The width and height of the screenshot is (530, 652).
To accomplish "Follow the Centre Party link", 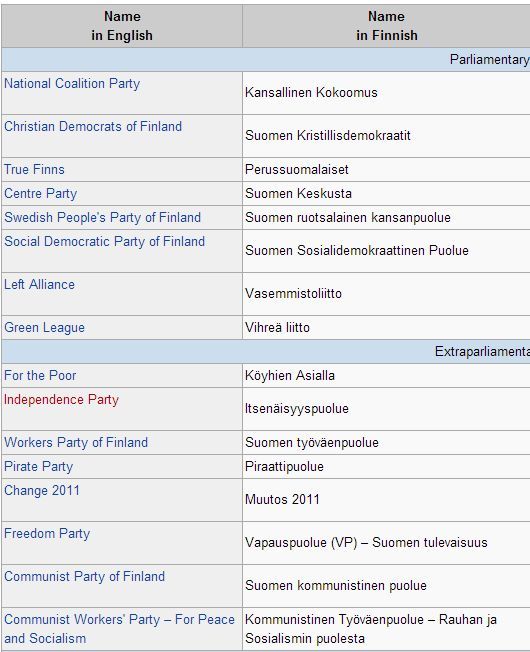I will coord(41,193).
